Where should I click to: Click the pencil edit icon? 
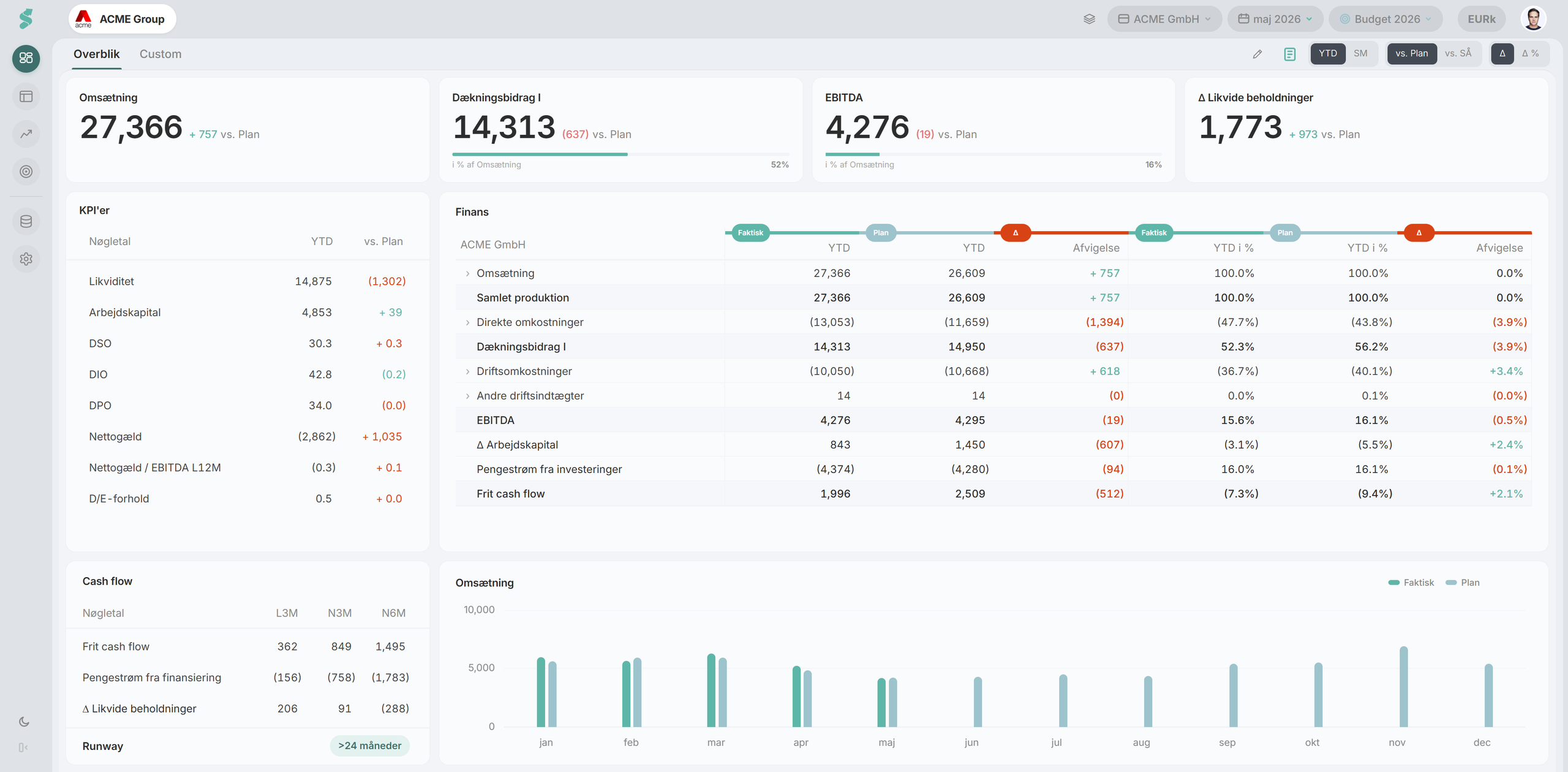pyautogui.click(x=1257, y=54)
